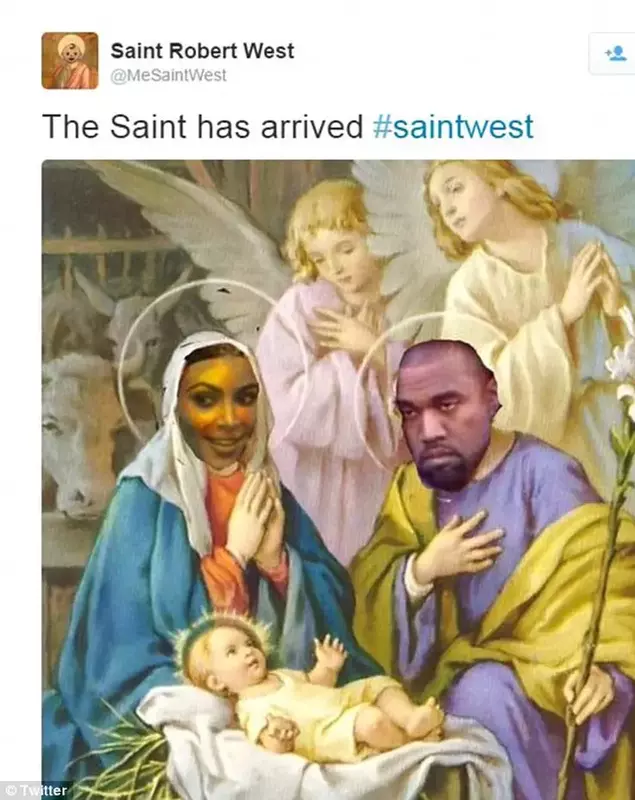Click the grey ox beside the stable
635x800 pixels.
(82, 434)
